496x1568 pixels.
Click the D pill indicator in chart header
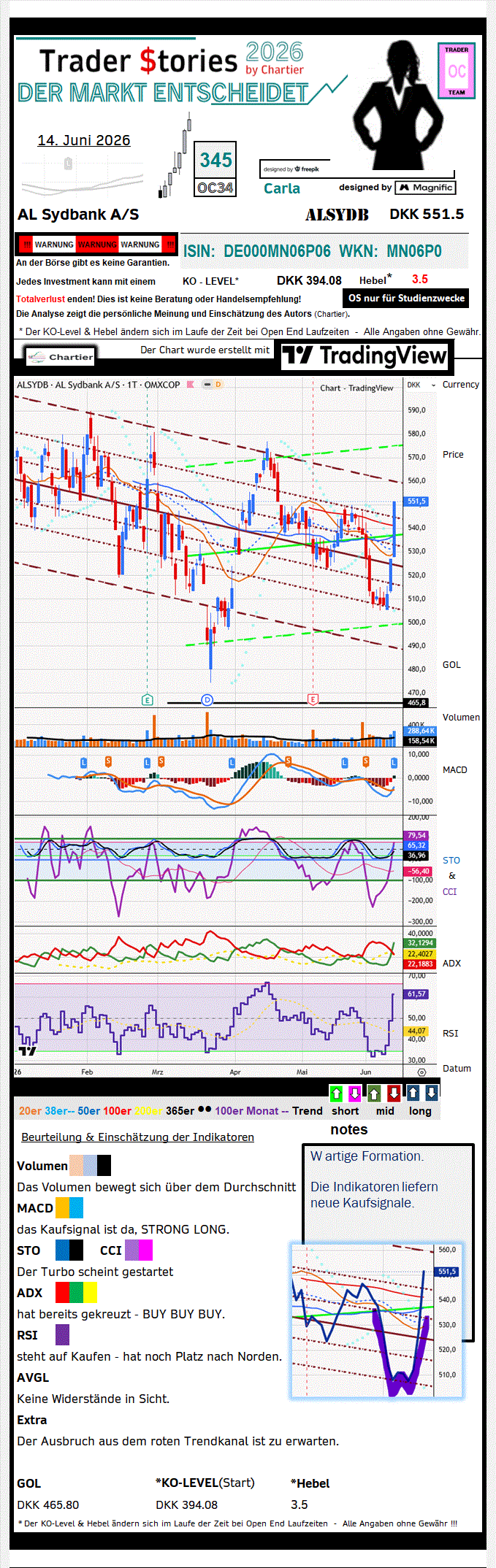coord(218,384)
